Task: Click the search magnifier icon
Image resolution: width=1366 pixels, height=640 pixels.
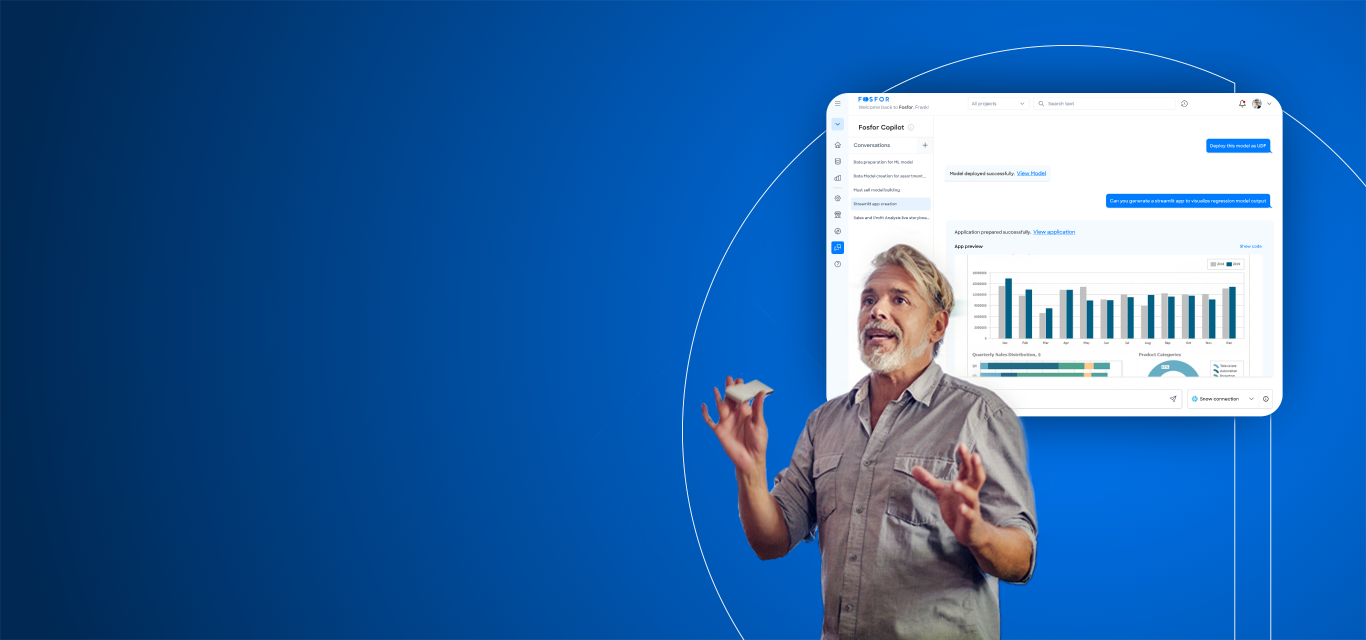Action: coord(1041,103)
